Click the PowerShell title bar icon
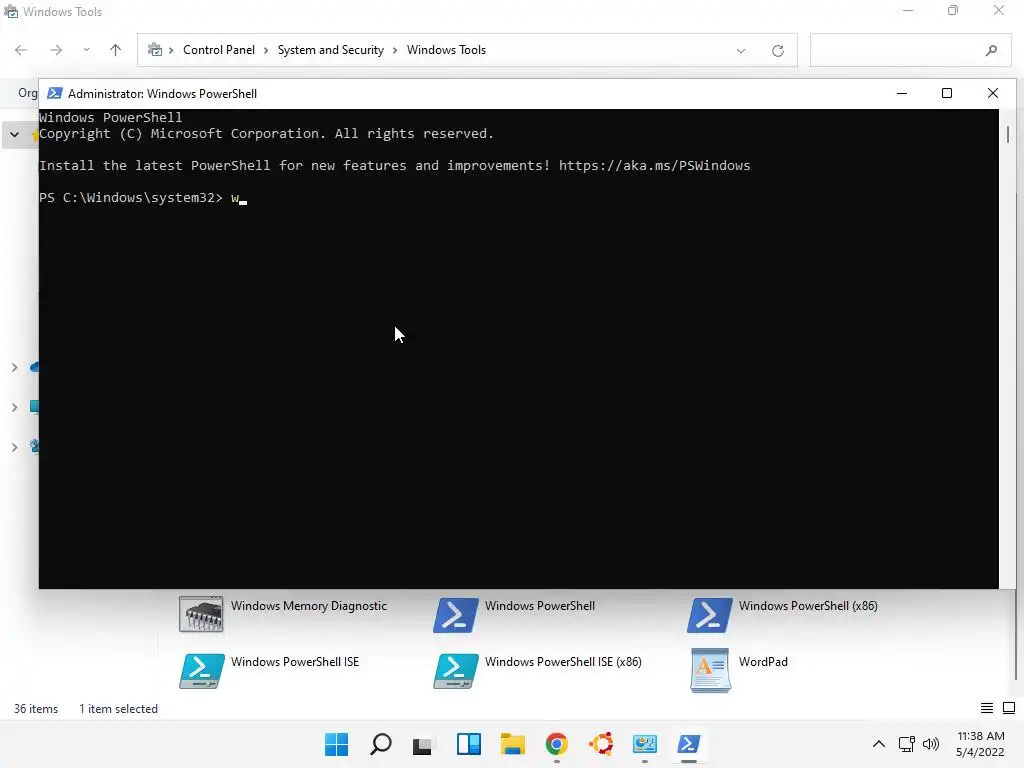Viewport: 1024px width, 768px height. point(55,93)
